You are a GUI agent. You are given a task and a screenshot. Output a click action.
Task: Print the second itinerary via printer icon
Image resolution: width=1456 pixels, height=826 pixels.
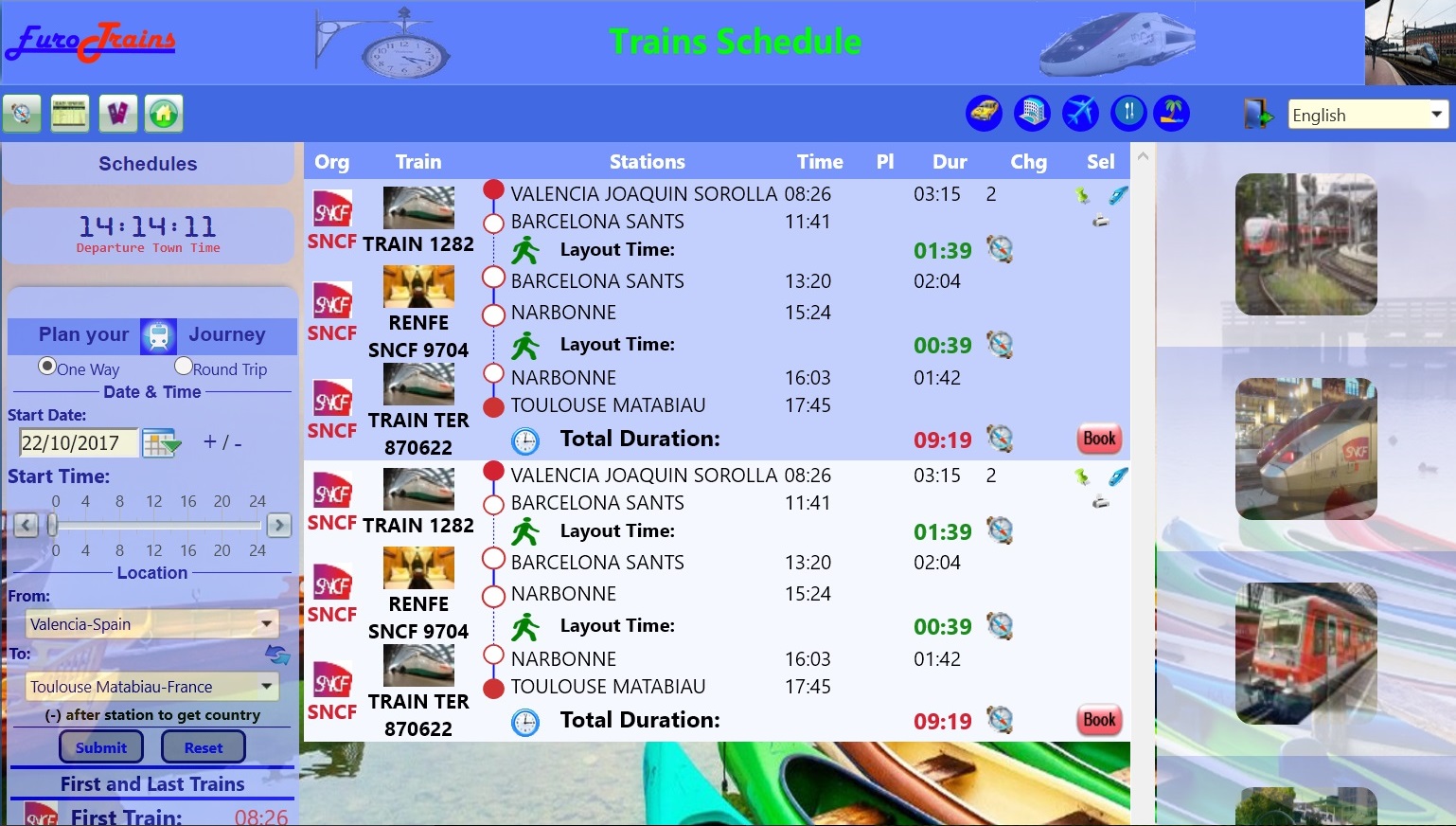(1101, 503)
